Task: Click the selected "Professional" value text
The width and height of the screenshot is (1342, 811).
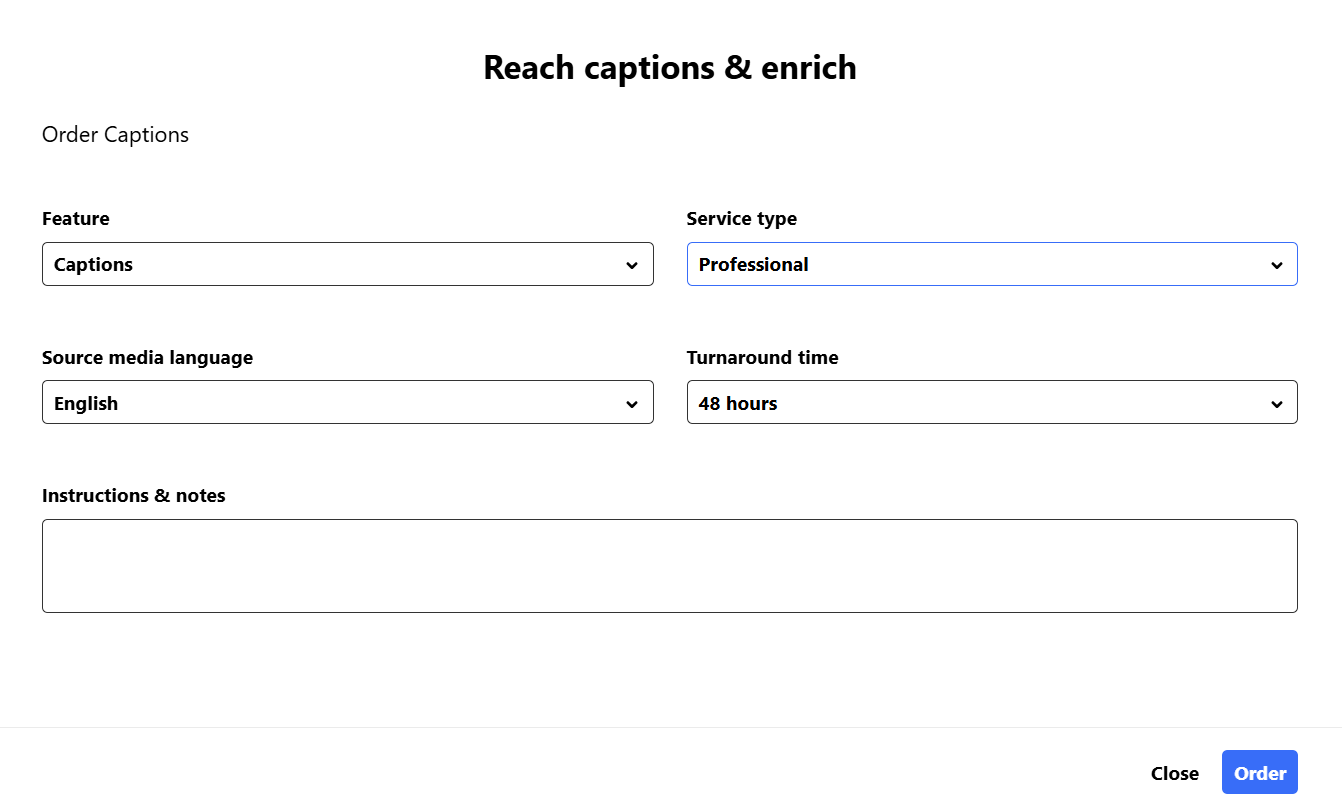Action: (753, 265)
